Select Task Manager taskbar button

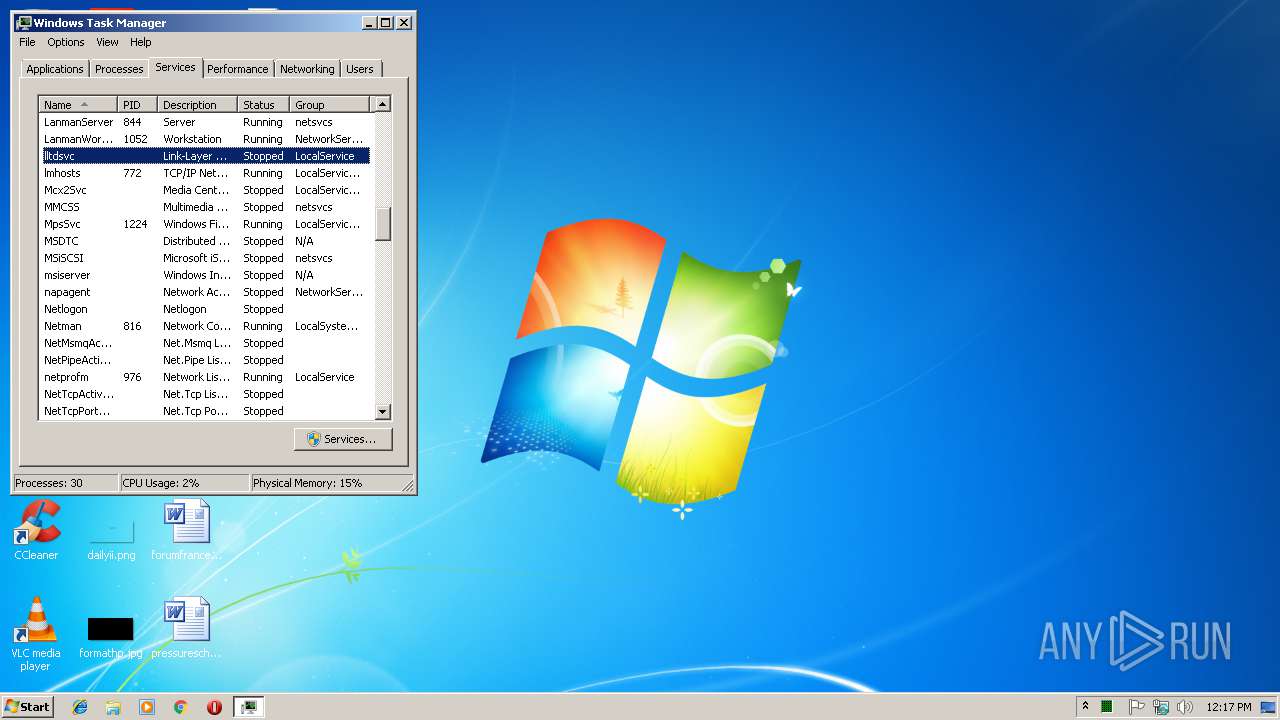coord(248,707)
